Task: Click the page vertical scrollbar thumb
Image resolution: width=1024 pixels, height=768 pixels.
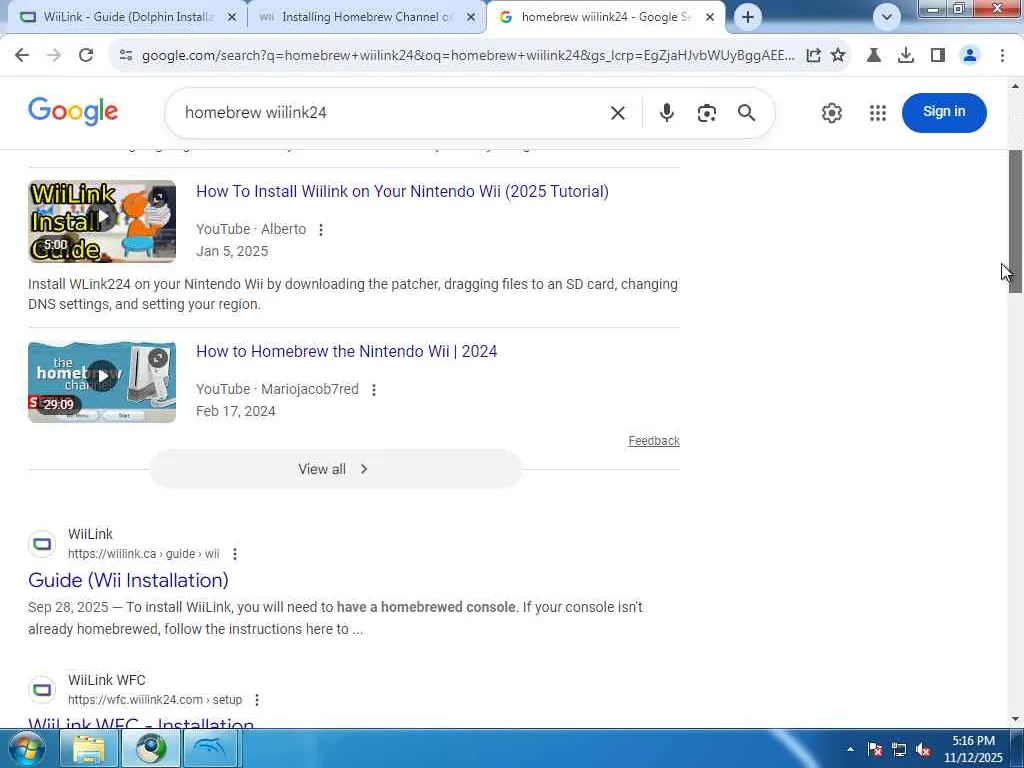Action: click(x=1015, y=221)
